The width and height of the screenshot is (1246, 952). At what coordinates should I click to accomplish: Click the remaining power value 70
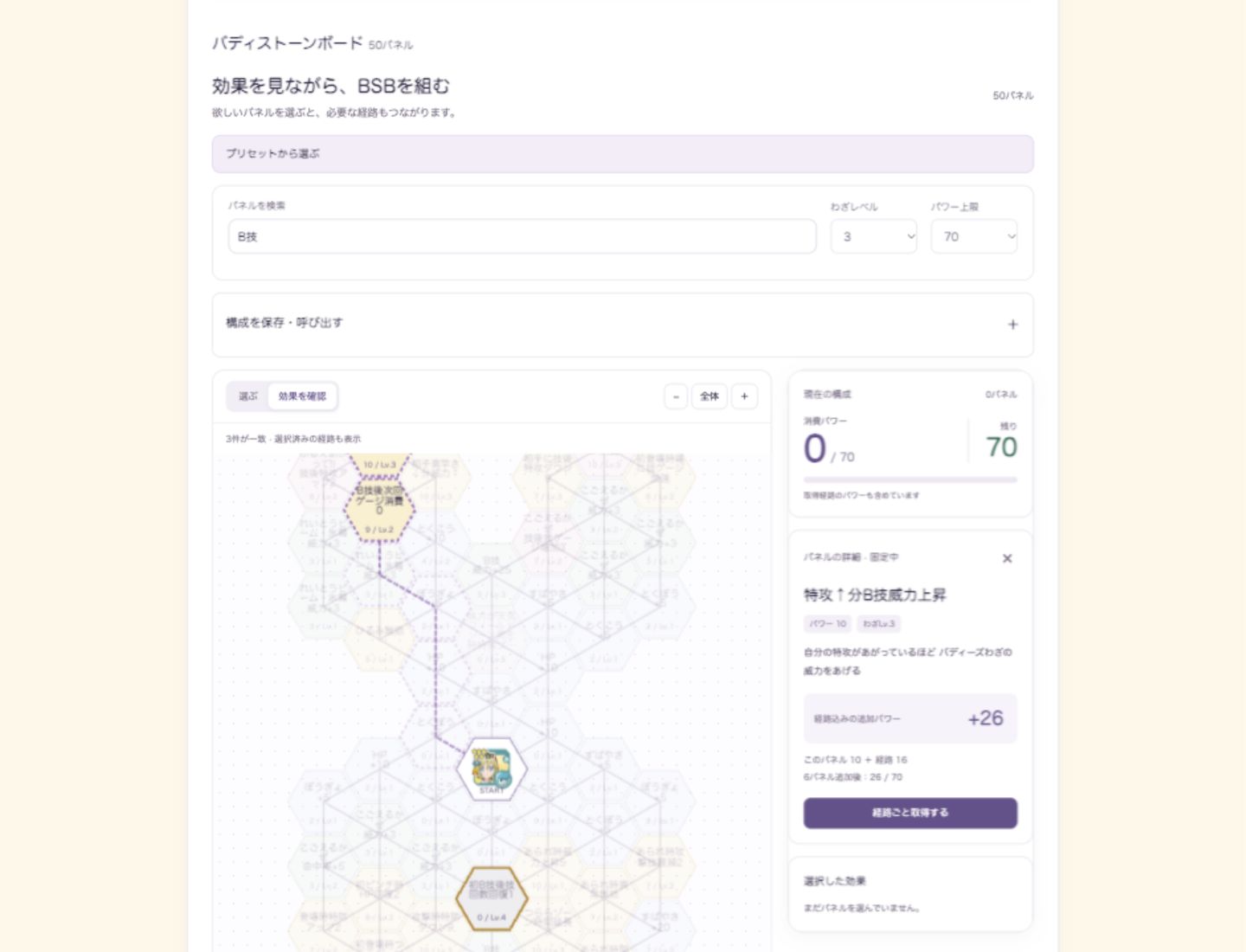(x=1001, y=447)
